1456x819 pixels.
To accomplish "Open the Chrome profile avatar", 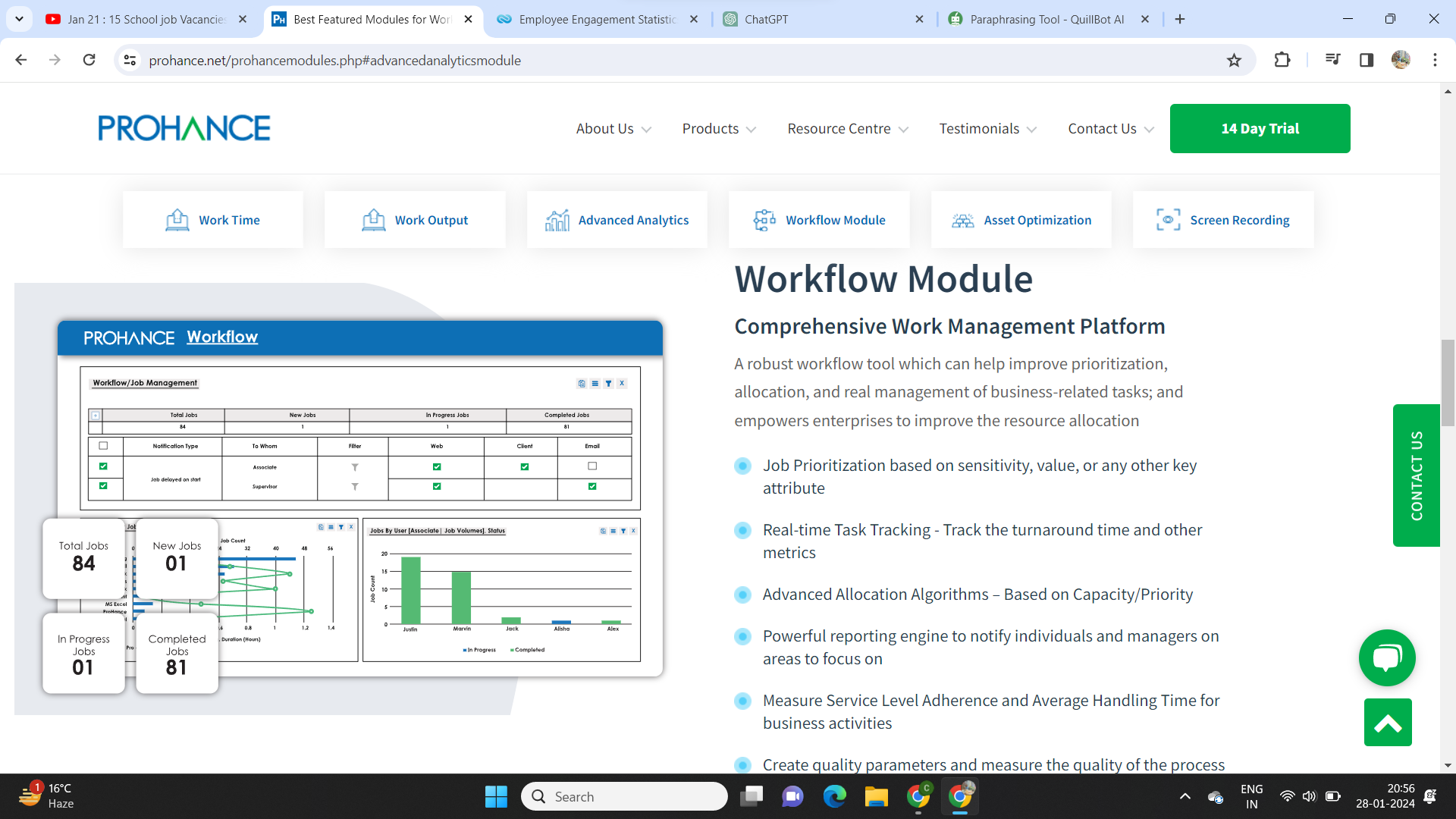I will tap(1401, 60).
